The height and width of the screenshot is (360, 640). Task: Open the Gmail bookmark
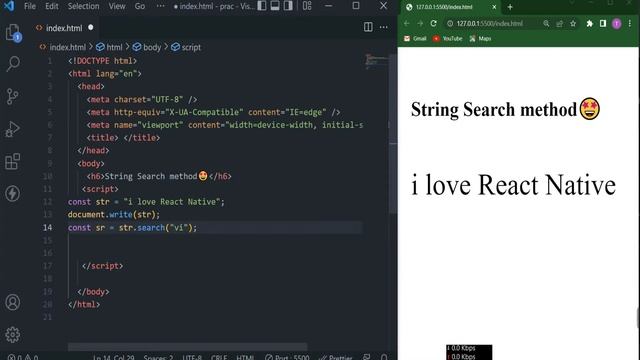point(415,38)
